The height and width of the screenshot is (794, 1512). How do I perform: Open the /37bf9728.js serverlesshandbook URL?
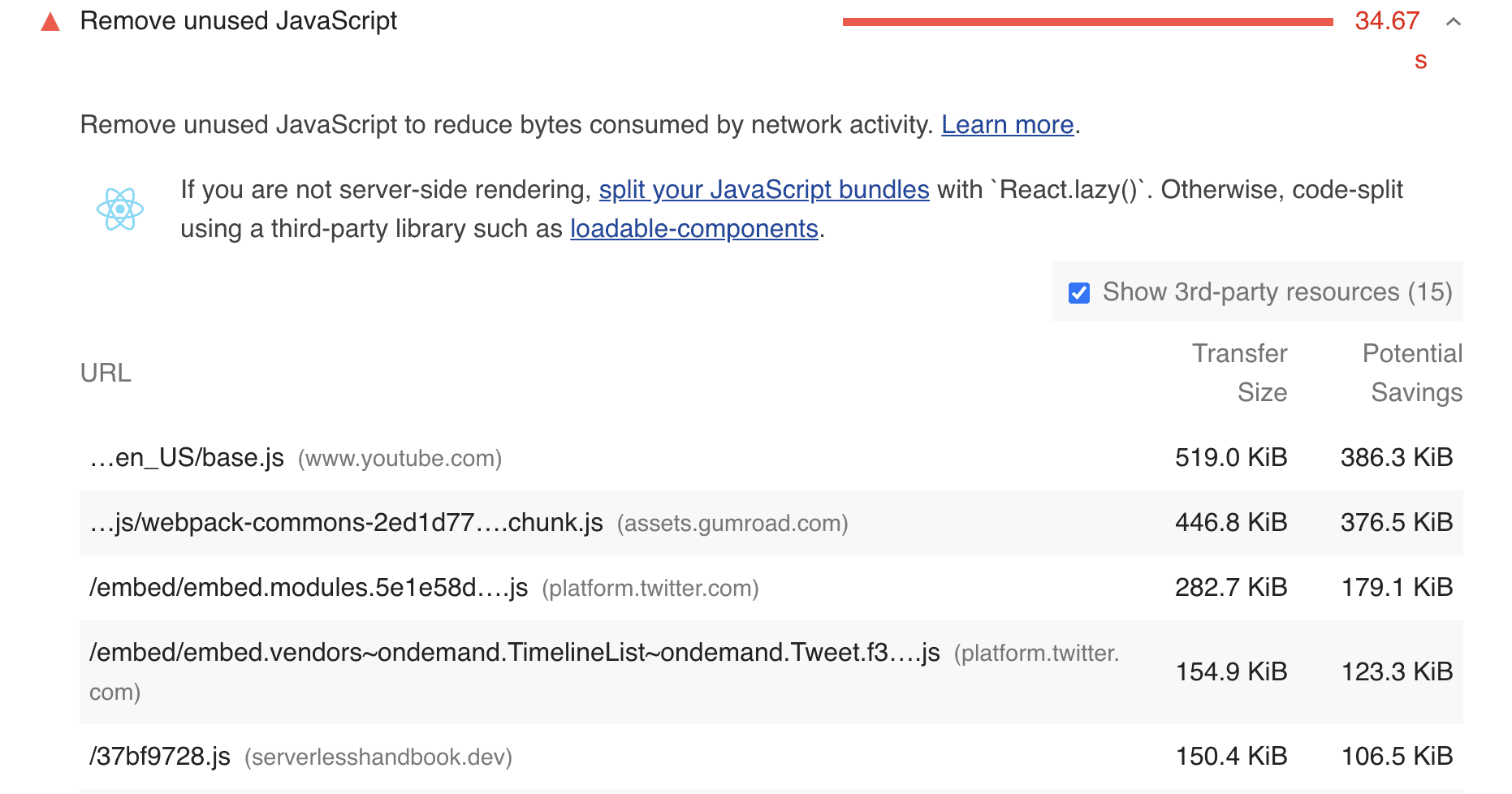(160, 757)
